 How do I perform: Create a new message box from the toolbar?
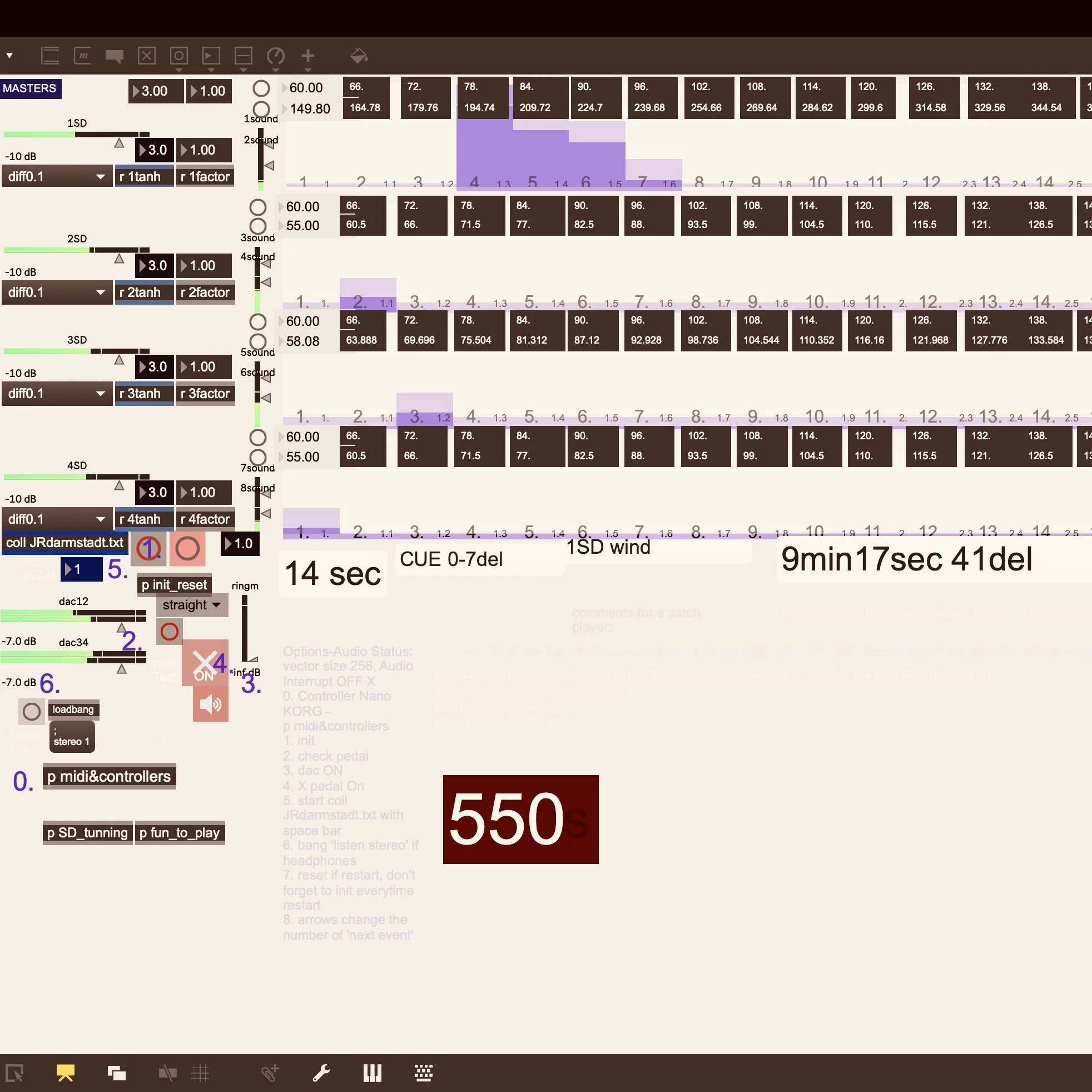pos(82,56)
